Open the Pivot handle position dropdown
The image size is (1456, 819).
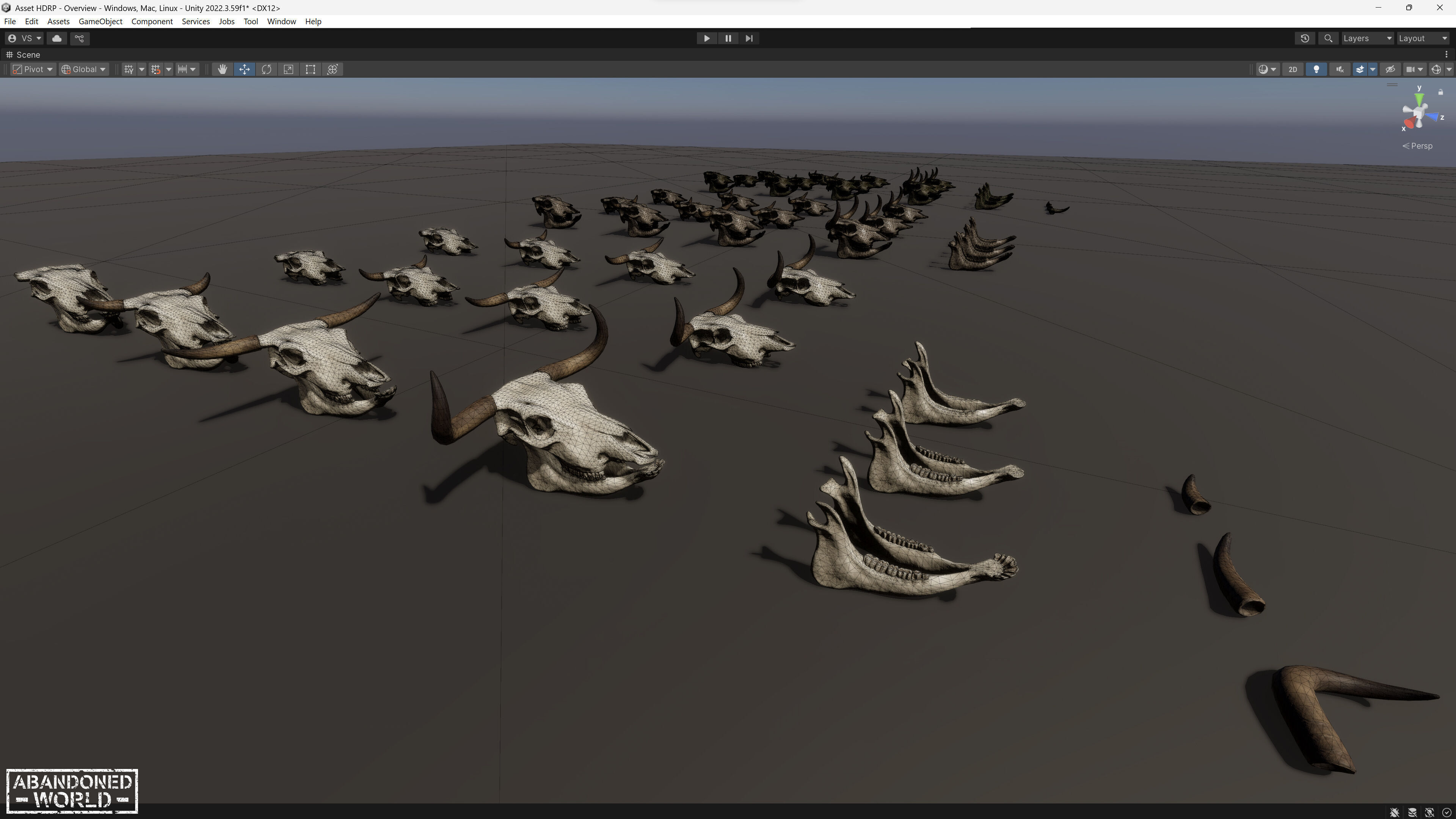[33, 69]
